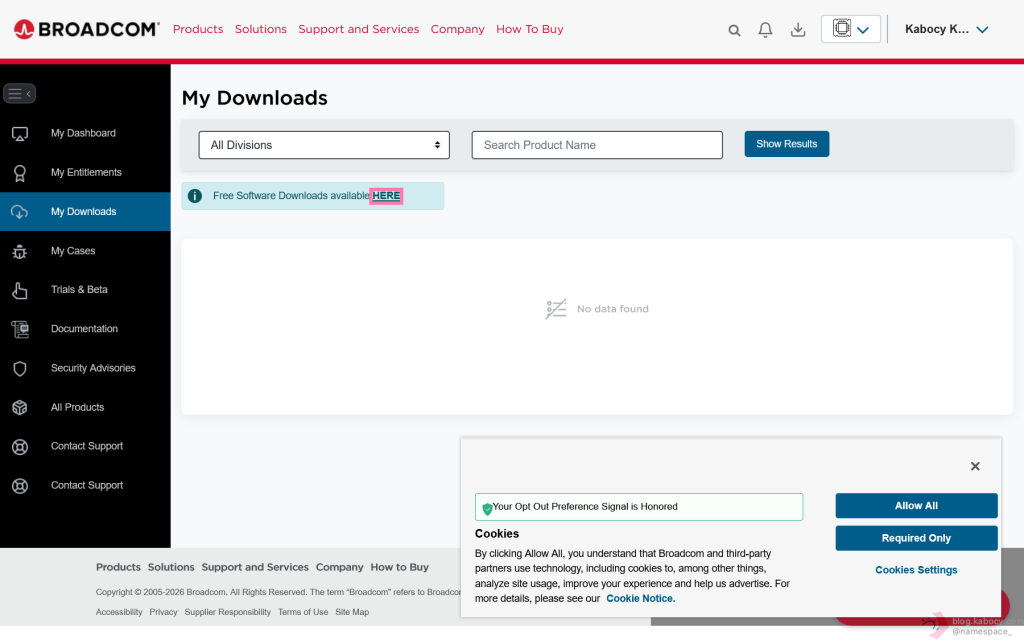Click the search magnifier icon in header

[x=734, y=30]
